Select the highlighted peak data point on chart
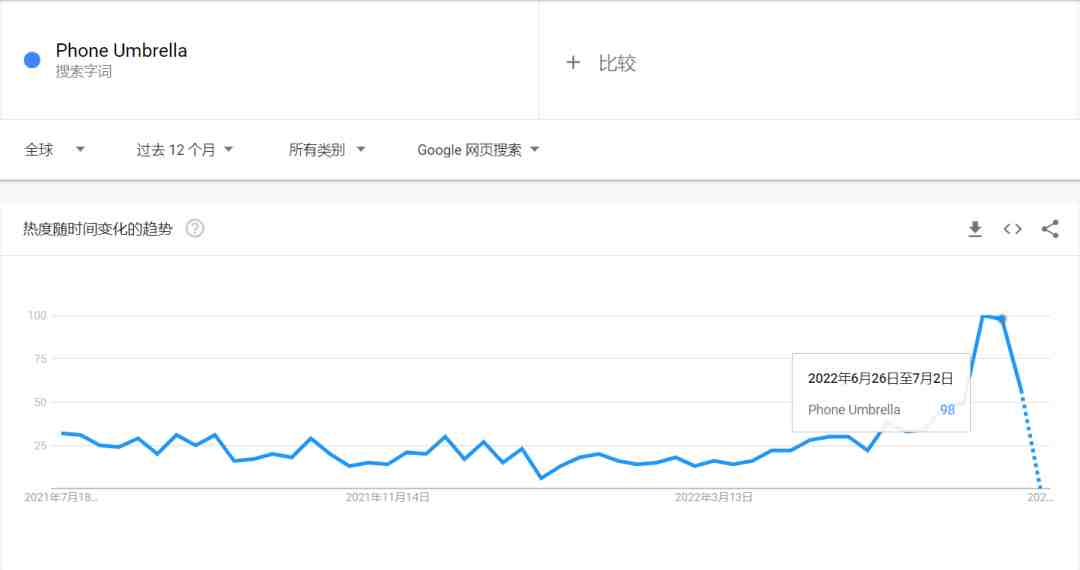The height and width of the screenshot is (570, 1080). tap(1002, 319)
